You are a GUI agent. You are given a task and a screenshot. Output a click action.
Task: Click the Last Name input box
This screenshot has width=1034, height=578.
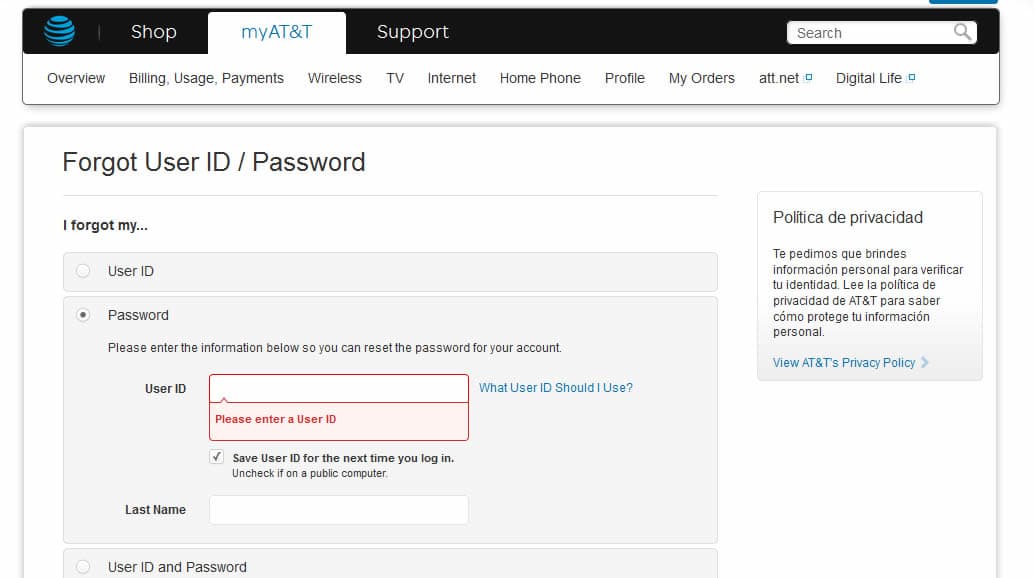[x=338, y=509]
